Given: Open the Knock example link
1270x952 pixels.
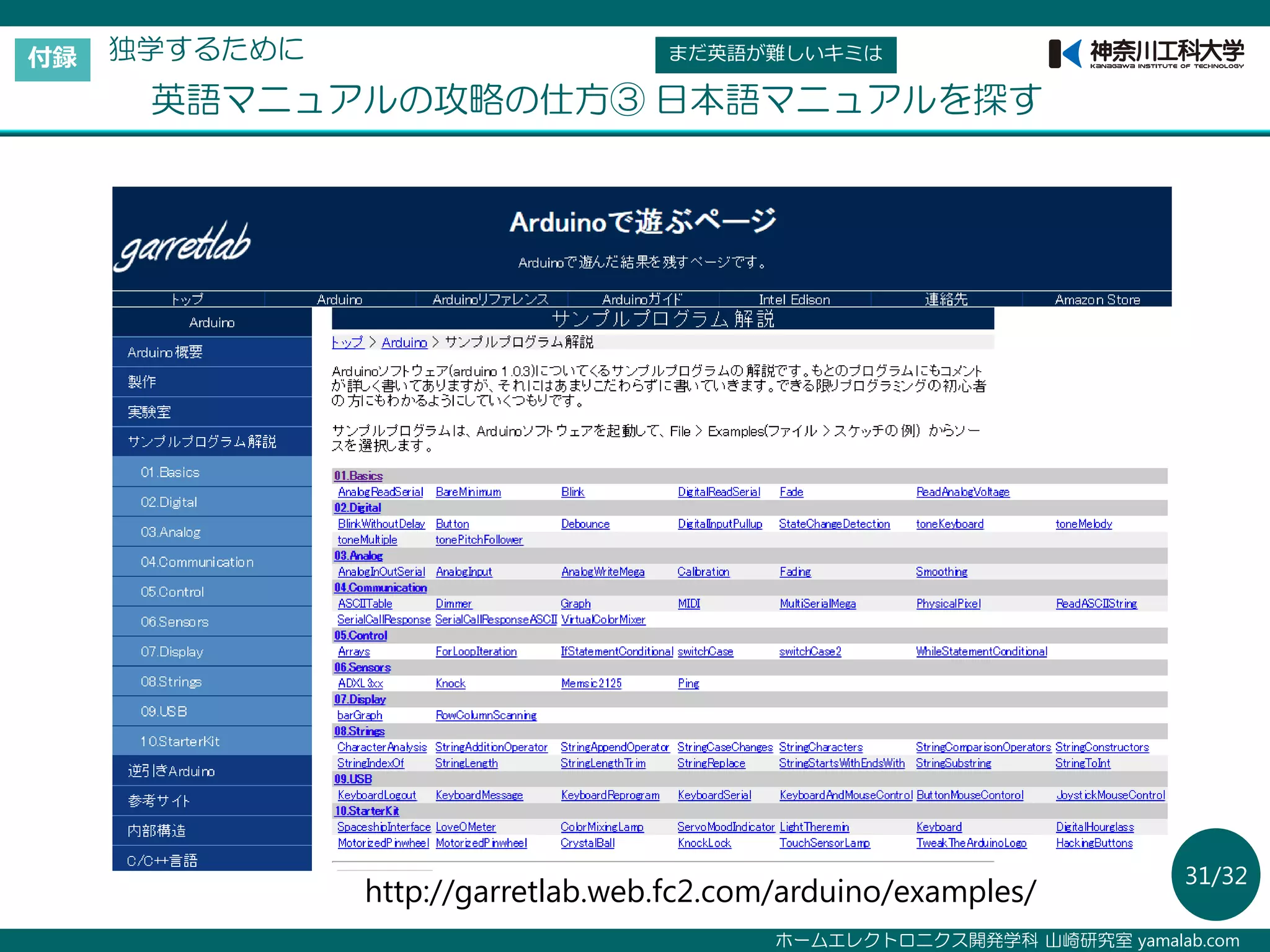Looking at the screenshot, I should point(450,684).
